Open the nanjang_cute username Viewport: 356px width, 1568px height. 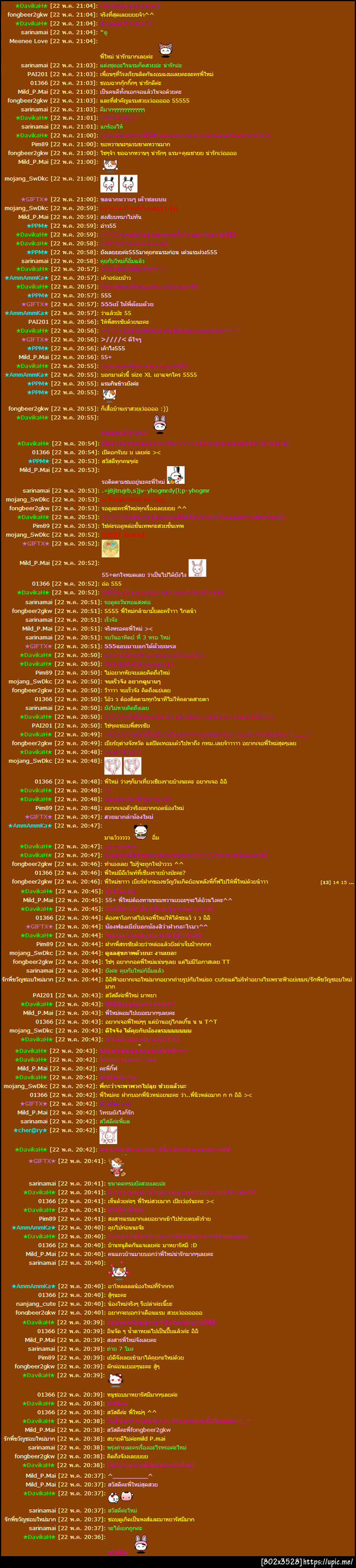pos(36,1304)
